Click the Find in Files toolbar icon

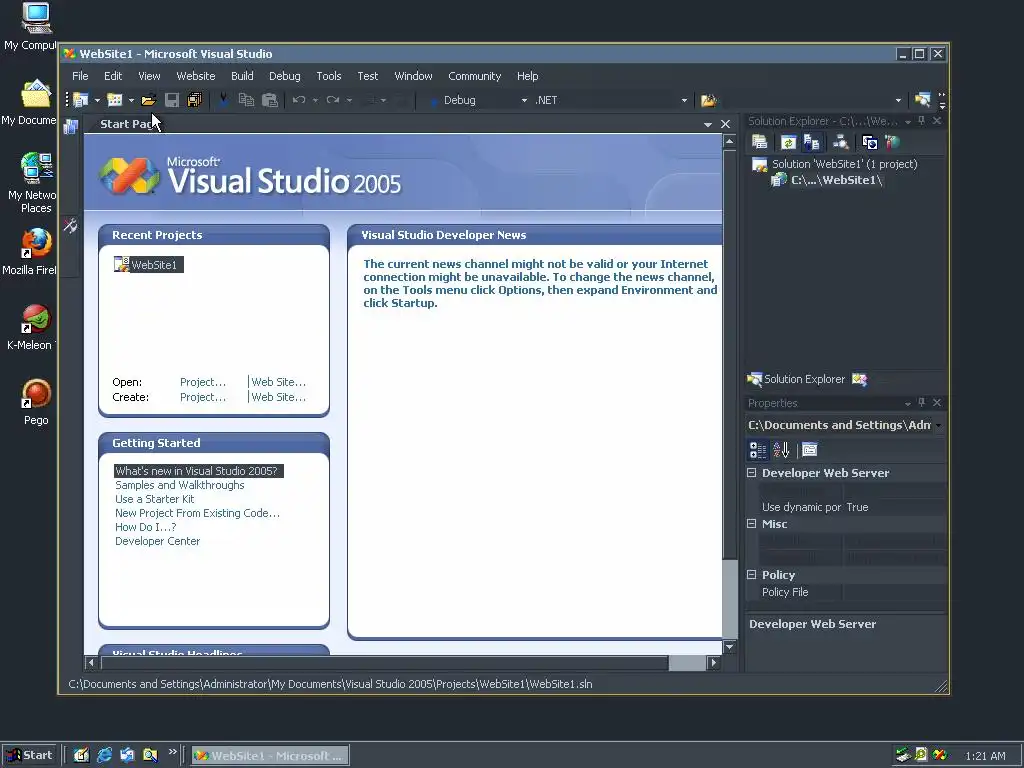(x=709, y=100)
